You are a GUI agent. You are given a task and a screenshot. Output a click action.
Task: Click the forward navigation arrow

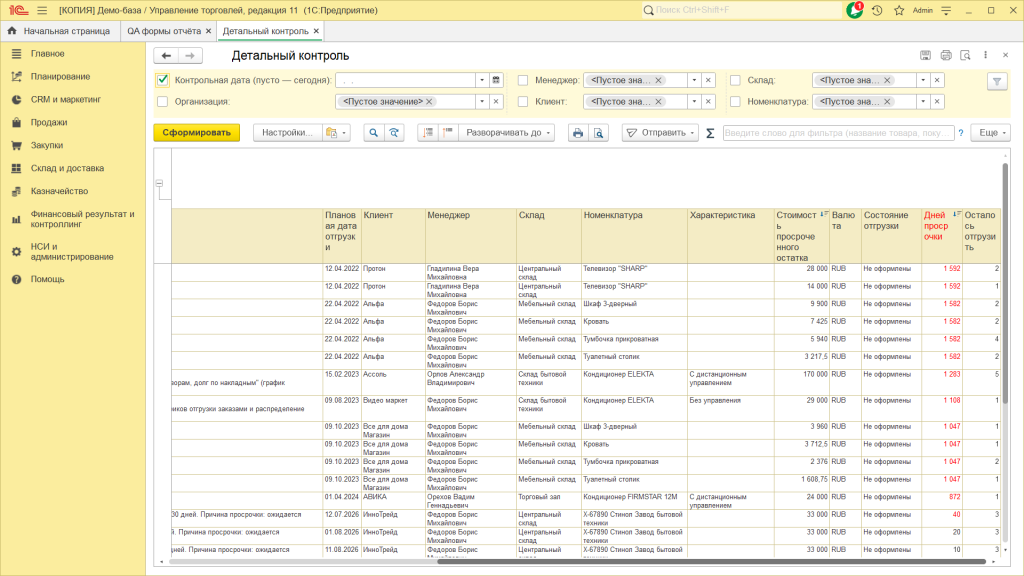190,56
